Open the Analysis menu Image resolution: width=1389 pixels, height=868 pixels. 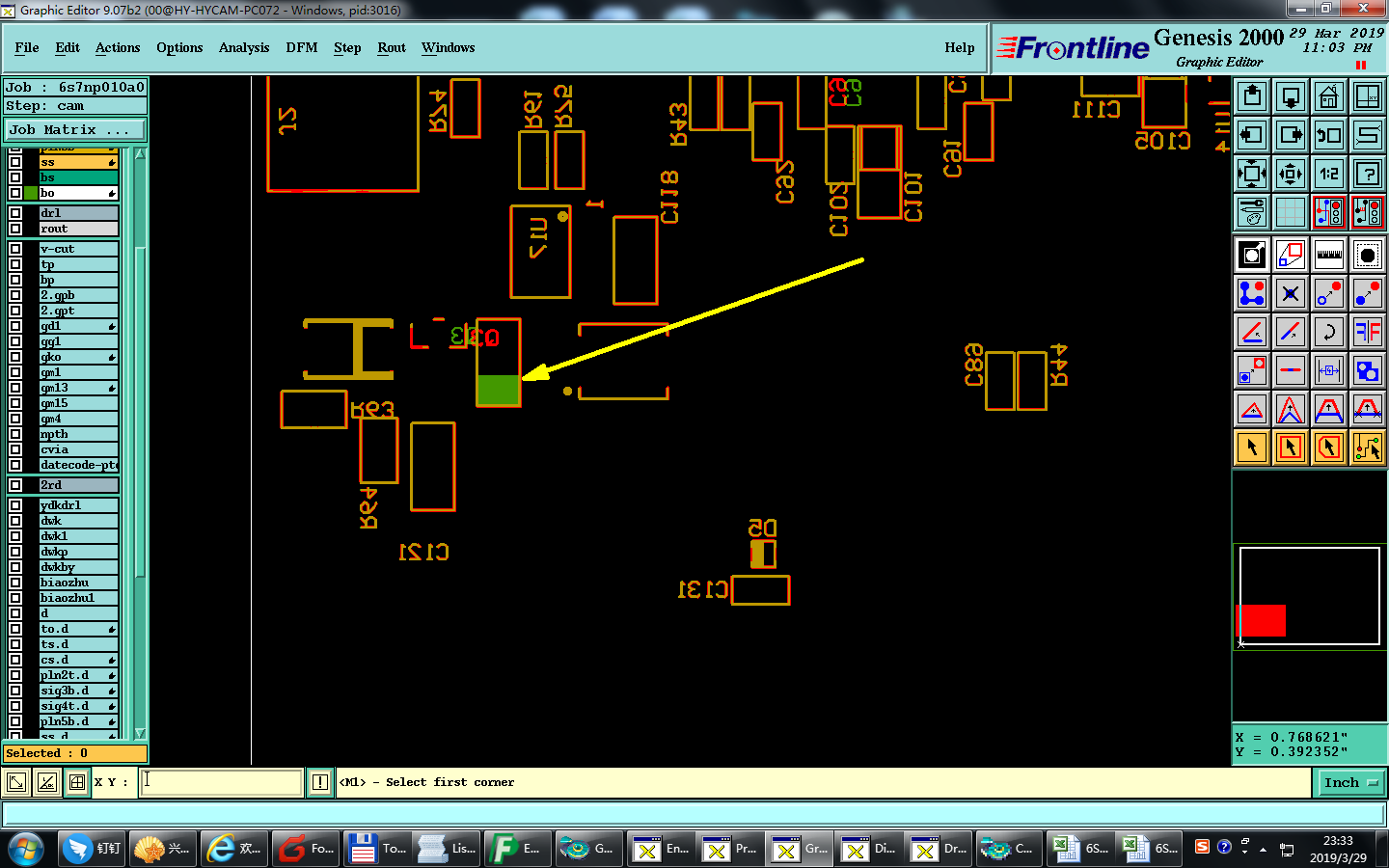coord(244,47)
